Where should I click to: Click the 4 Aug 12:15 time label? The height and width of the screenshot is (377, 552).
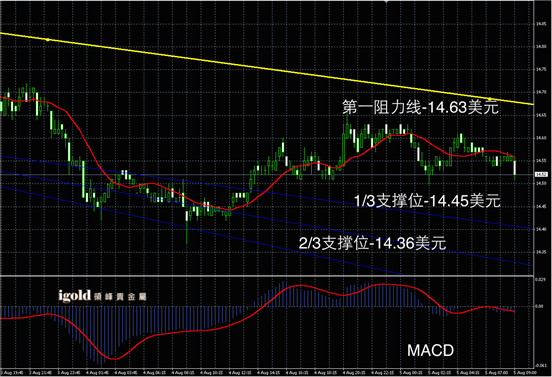pyautogui.click(x=240, y=372)
